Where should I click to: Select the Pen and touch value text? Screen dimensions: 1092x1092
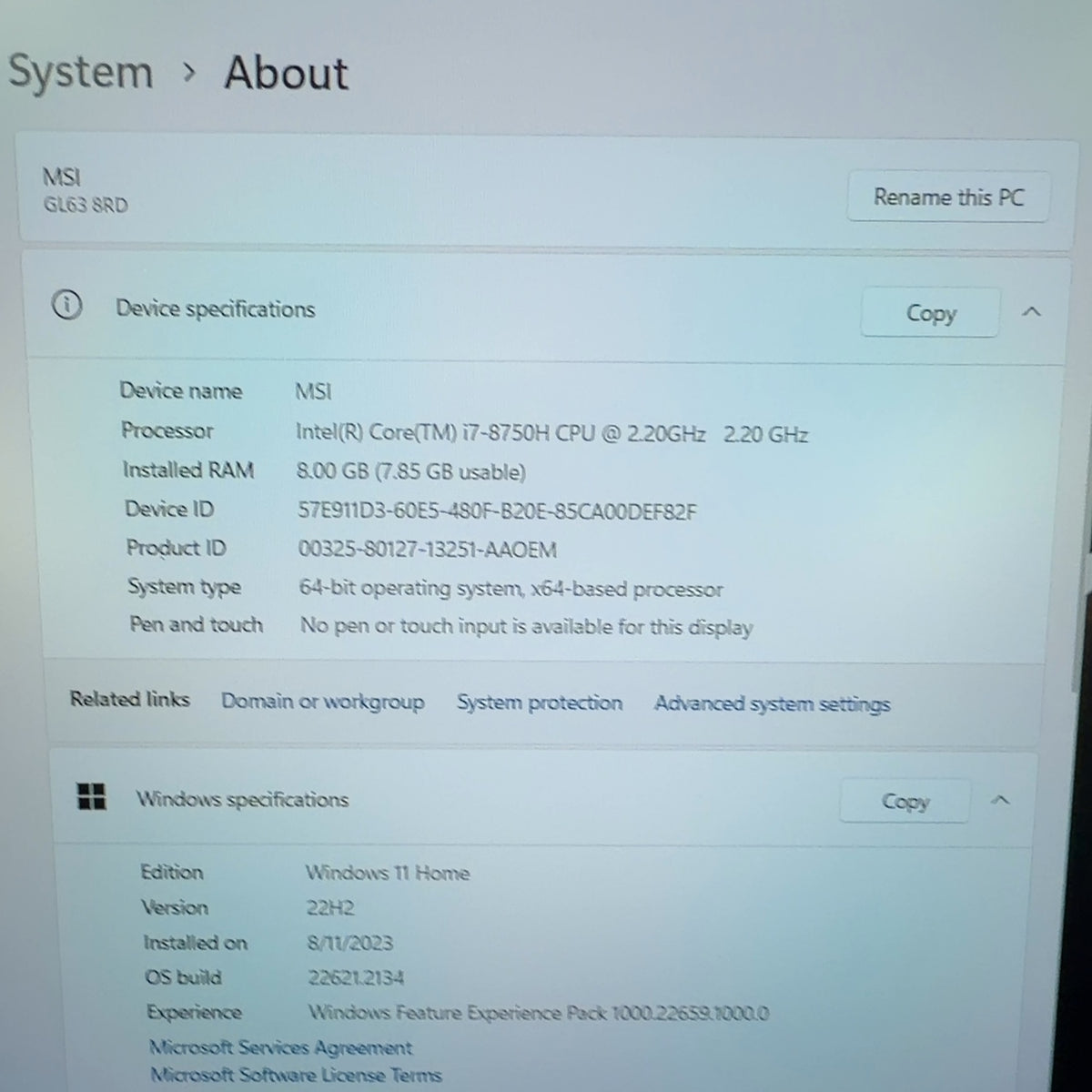(527, 627)
